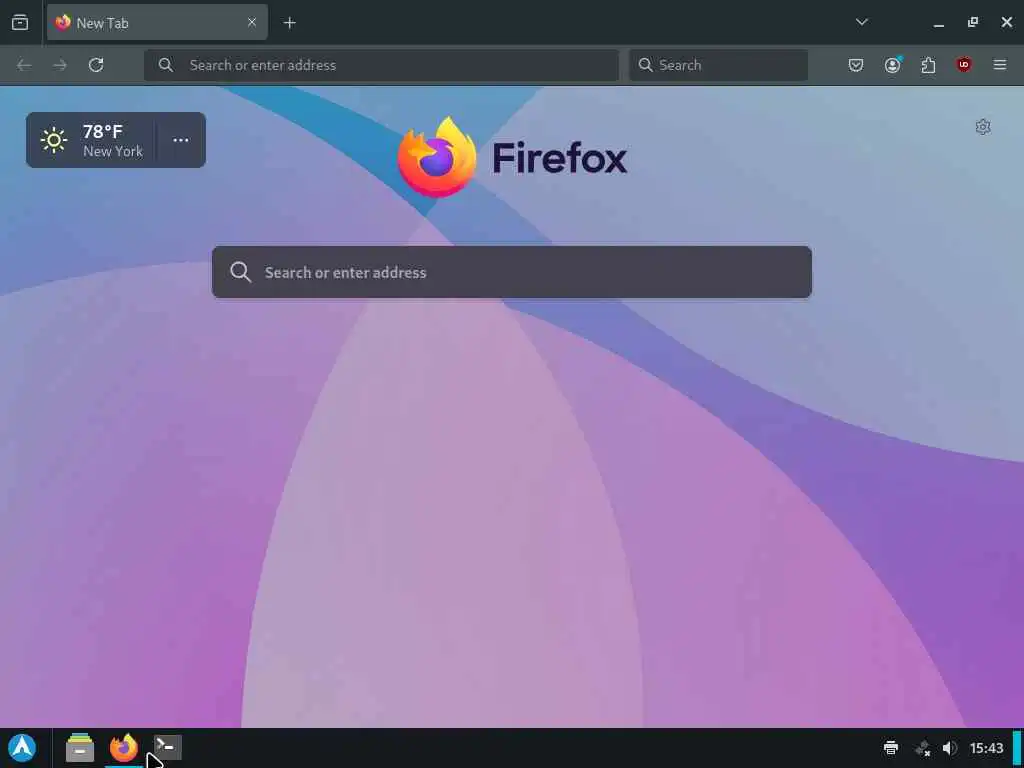Open Save to Pocket icon
The height and width of the screenshot is (768, 1024).
(x=856, y=65)
